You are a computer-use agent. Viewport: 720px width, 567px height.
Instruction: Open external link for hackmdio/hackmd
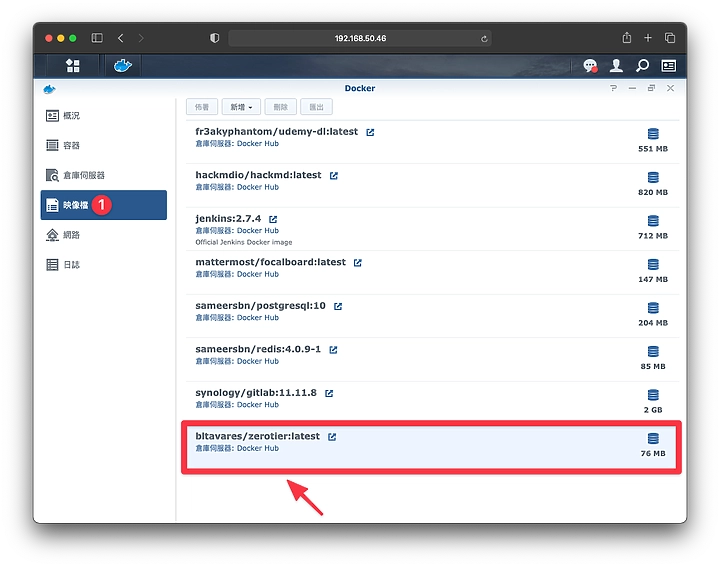[334, 176]
